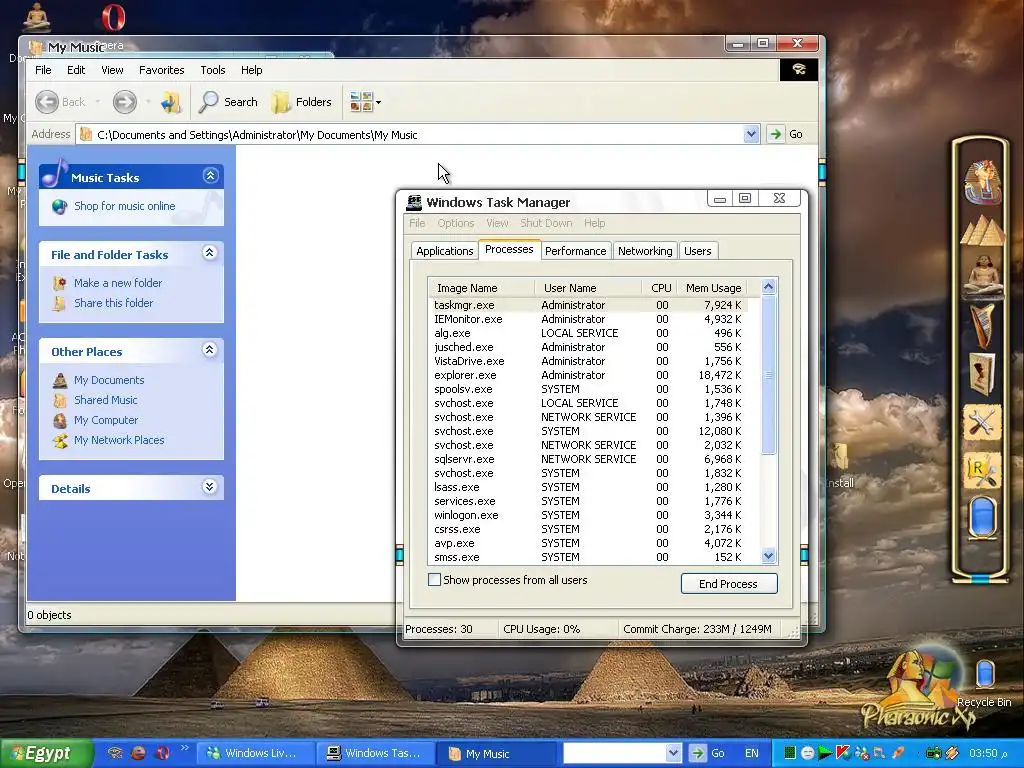Click the crossed wrench and screwdriver dock icon
The height and width of the screenshot is (768, 1024).
(982, 423)
